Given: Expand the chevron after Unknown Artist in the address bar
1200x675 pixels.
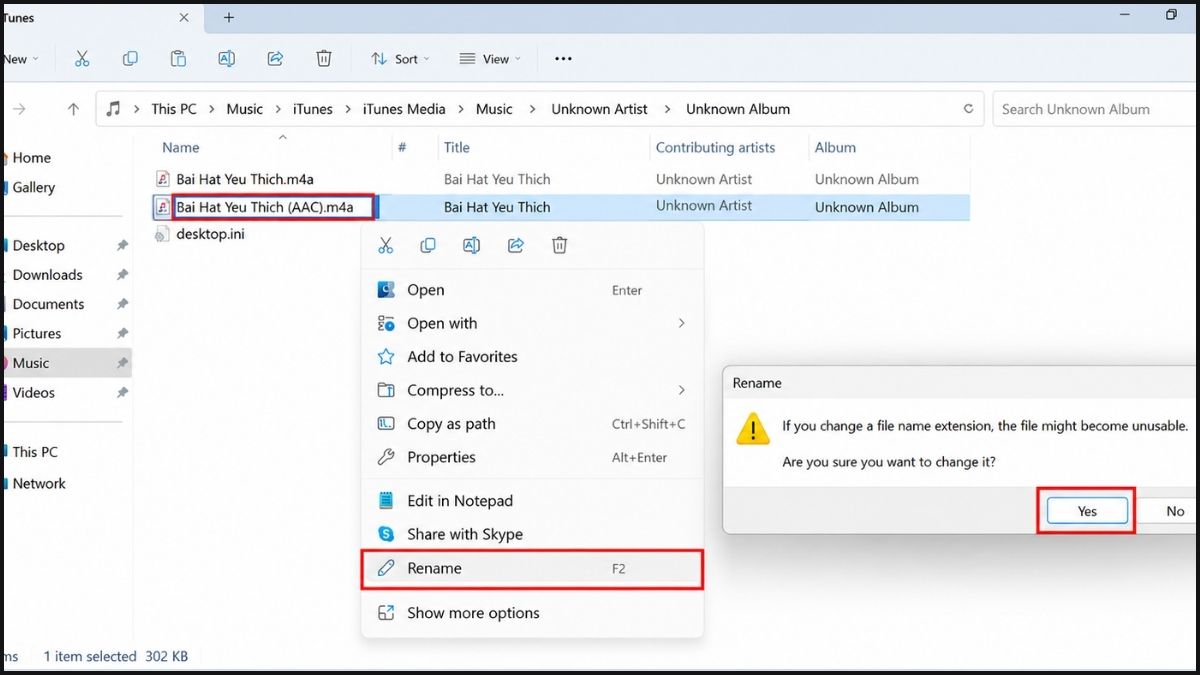Looking at the screenshot, I should [667, 109].
